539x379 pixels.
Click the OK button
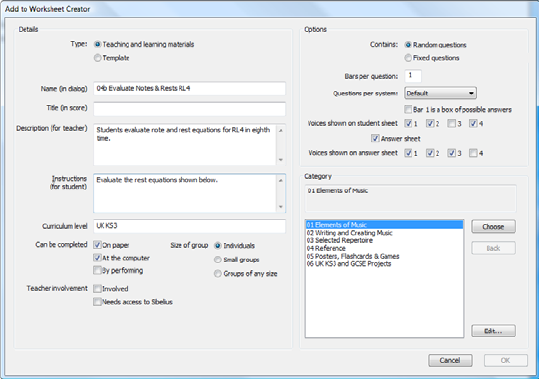(x=506, y=360)
